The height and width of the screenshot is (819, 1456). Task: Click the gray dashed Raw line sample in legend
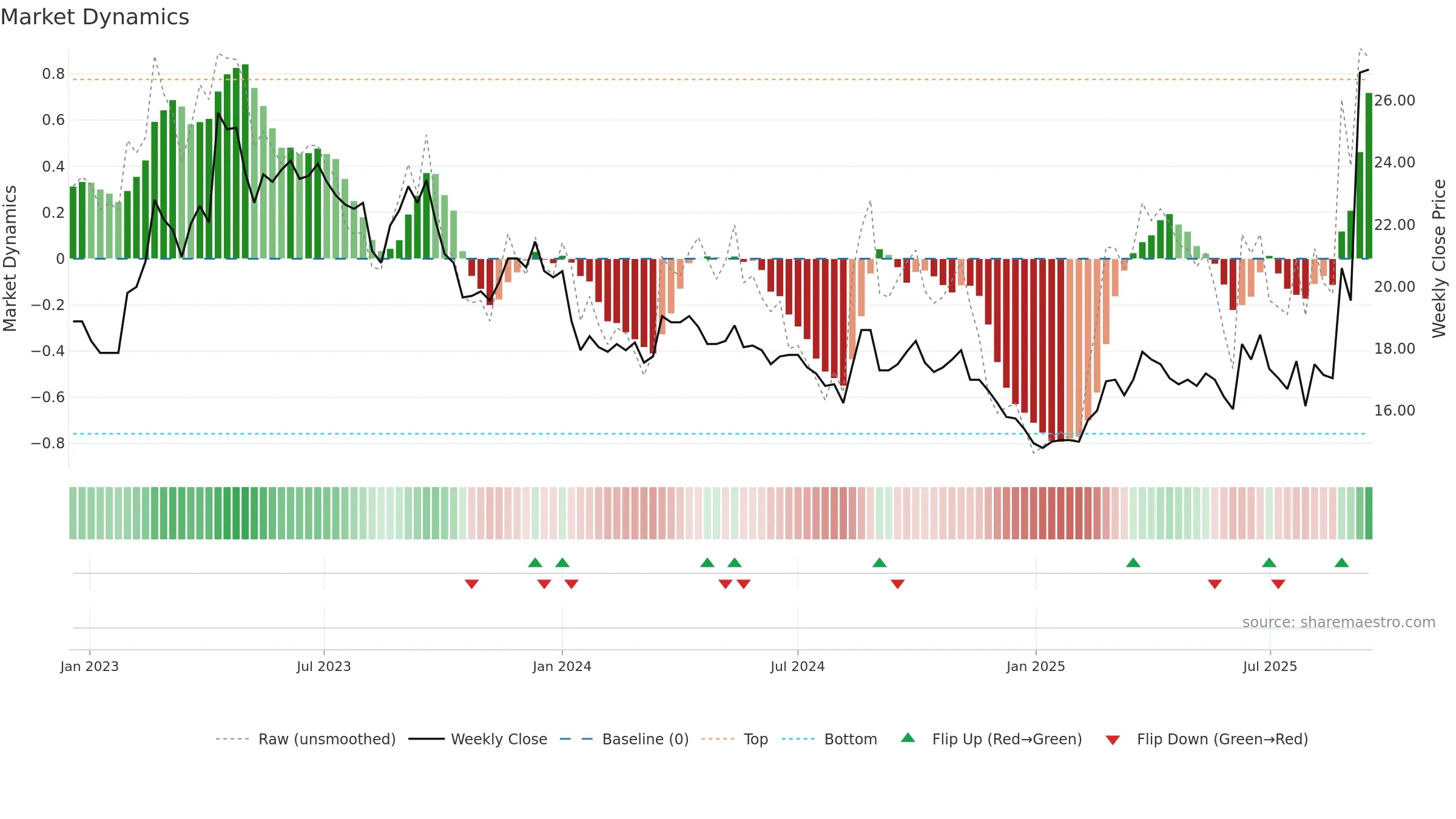(x=232, y=739)
